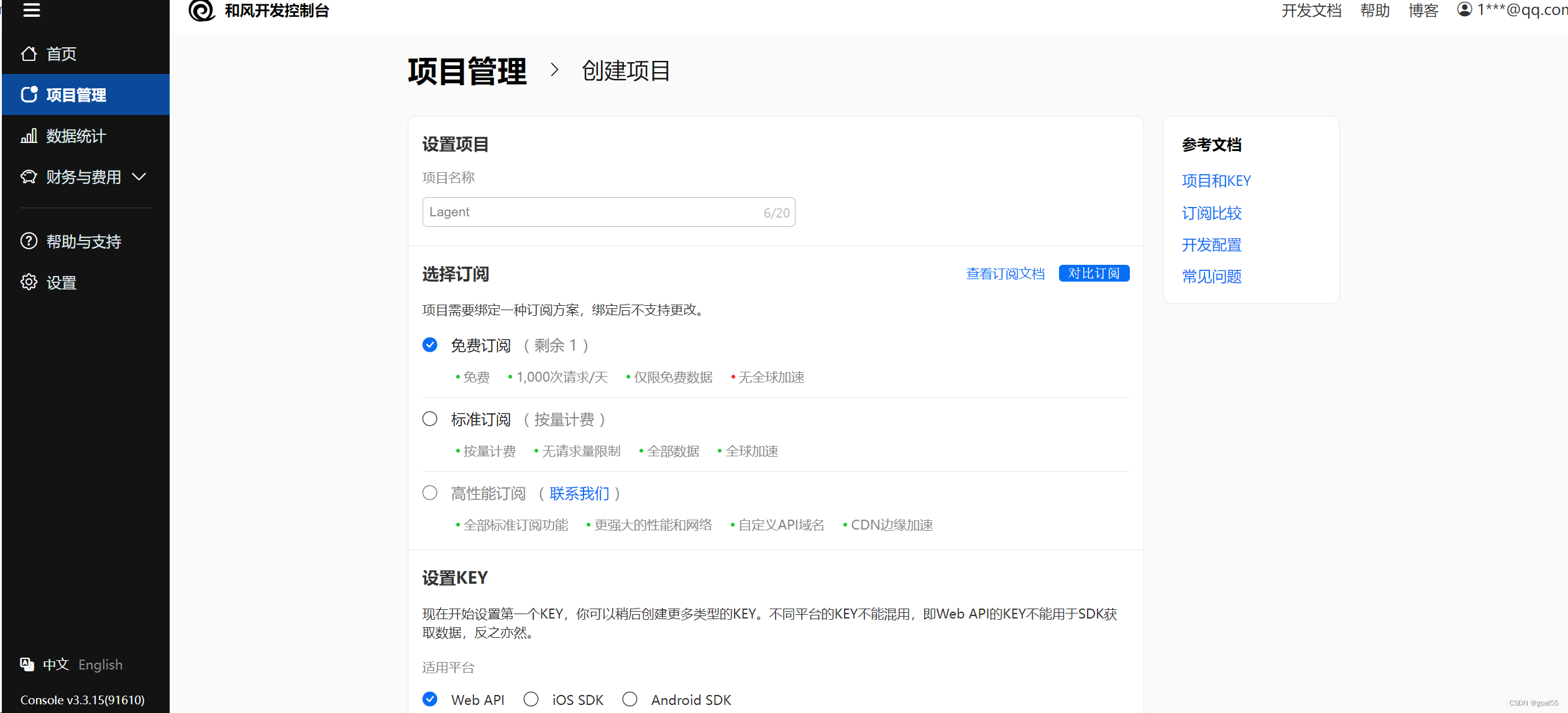The image size is (1568, 713).
Task: Click the hamburger menu icon
Action: (31, 10)
